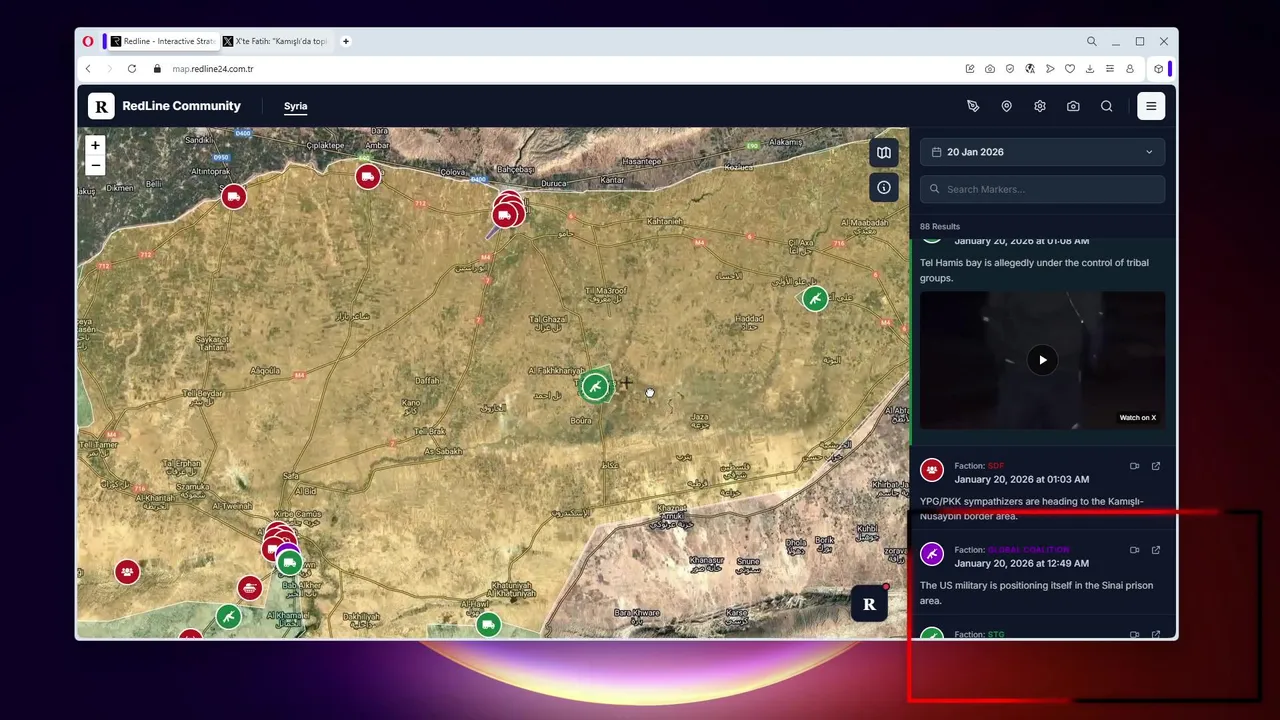The height and width of the screenshot is (720, 1280).
Task: Switch to the Redline Interactive browser tab
Action: tap(162, 41)
